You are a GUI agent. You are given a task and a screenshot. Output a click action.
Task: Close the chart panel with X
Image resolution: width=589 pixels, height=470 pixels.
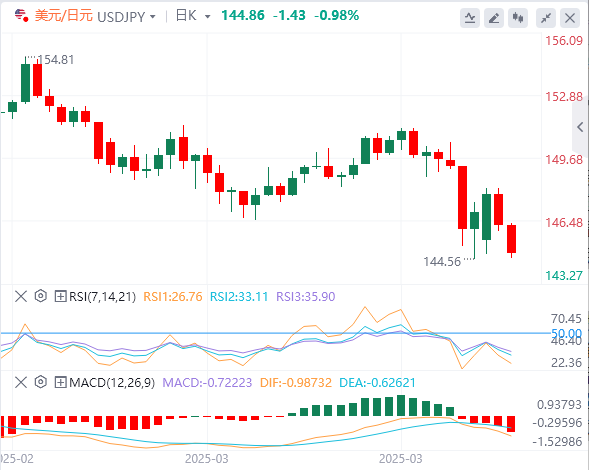[570, 18]
